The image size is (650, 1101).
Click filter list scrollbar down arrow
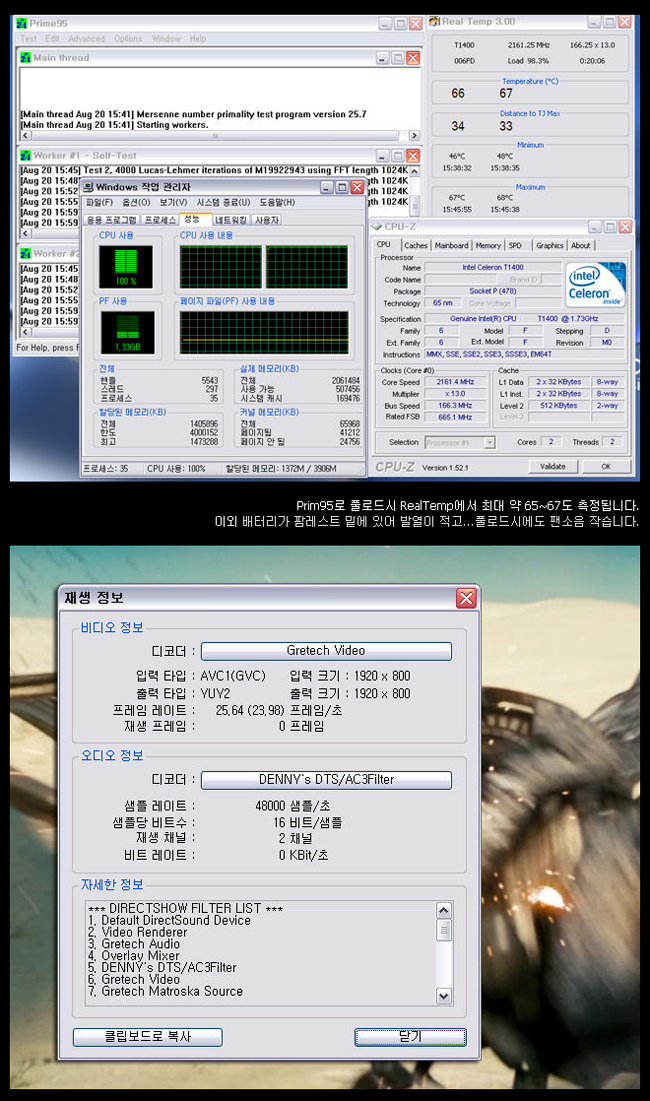click(444, 996)
